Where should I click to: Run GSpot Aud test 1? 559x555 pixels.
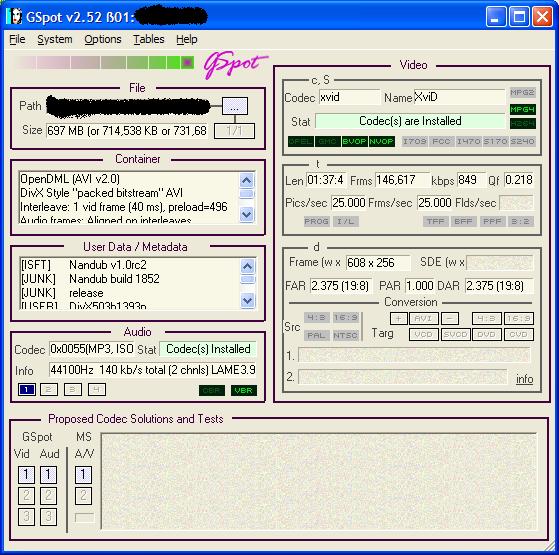click(x=48, y=475)
